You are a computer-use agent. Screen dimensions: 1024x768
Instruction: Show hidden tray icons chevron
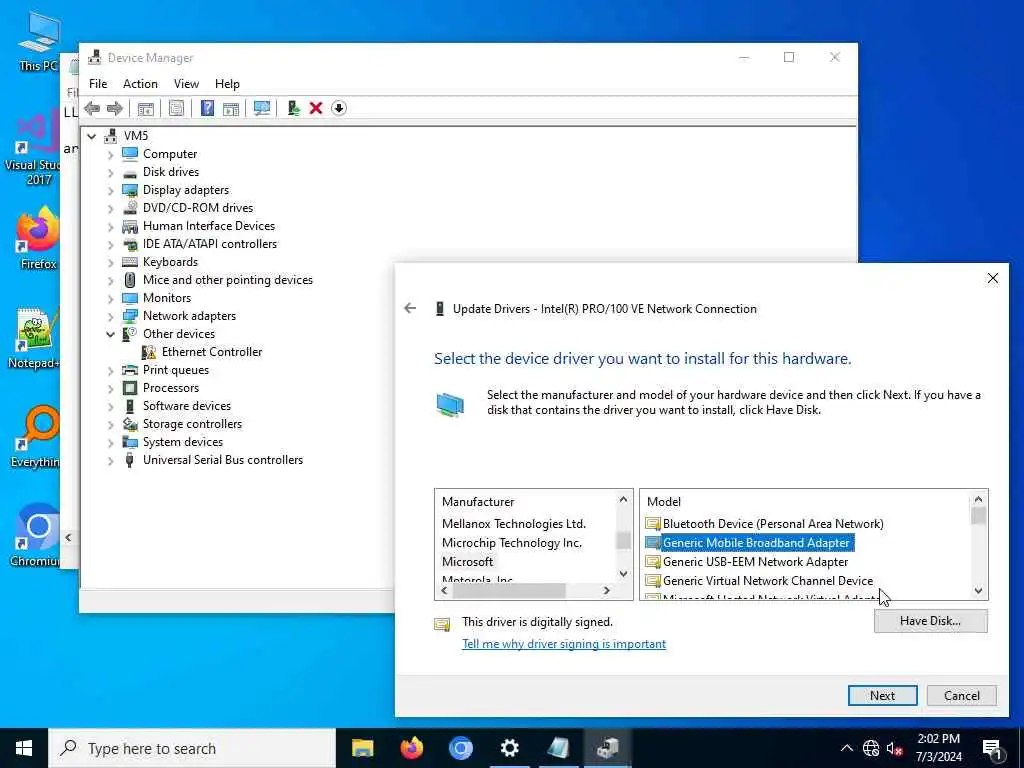(x=846, y=748)
